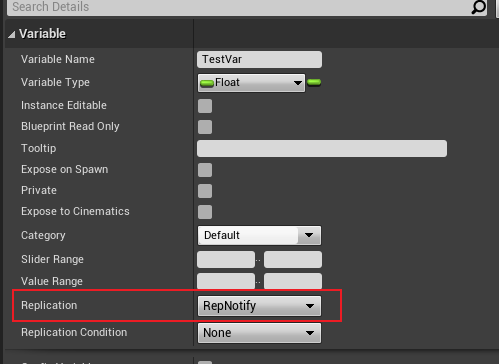Click the Value Range minimum field
The height and width of the screenshot is (364, 499).
(226, 281)
